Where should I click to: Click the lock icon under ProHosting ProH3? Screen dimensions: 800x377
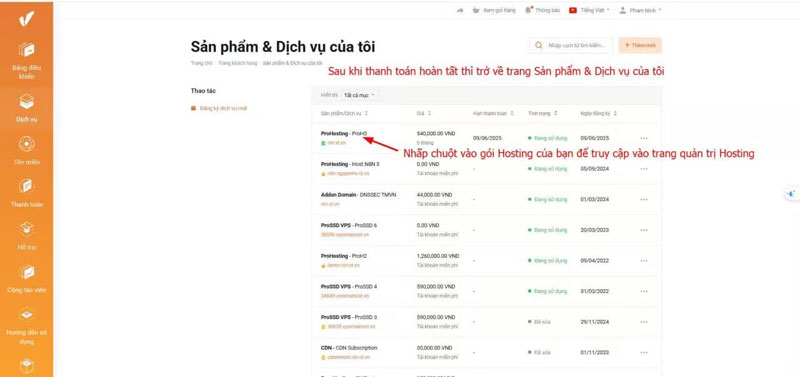(x=323, y=143)
